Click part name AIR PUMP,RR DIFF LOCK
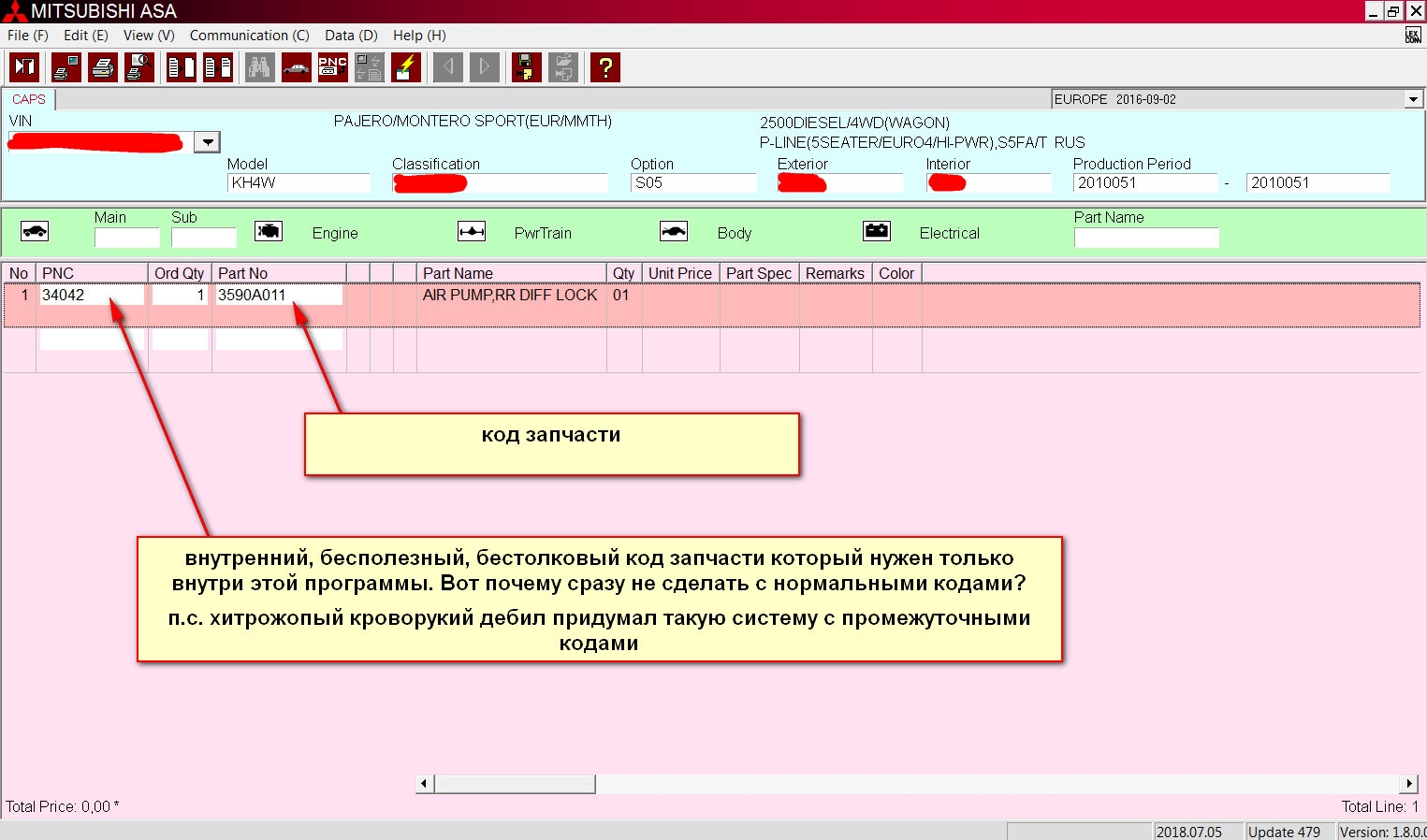1427x840 pixels. pyautogui.click(x=510, y=295)
